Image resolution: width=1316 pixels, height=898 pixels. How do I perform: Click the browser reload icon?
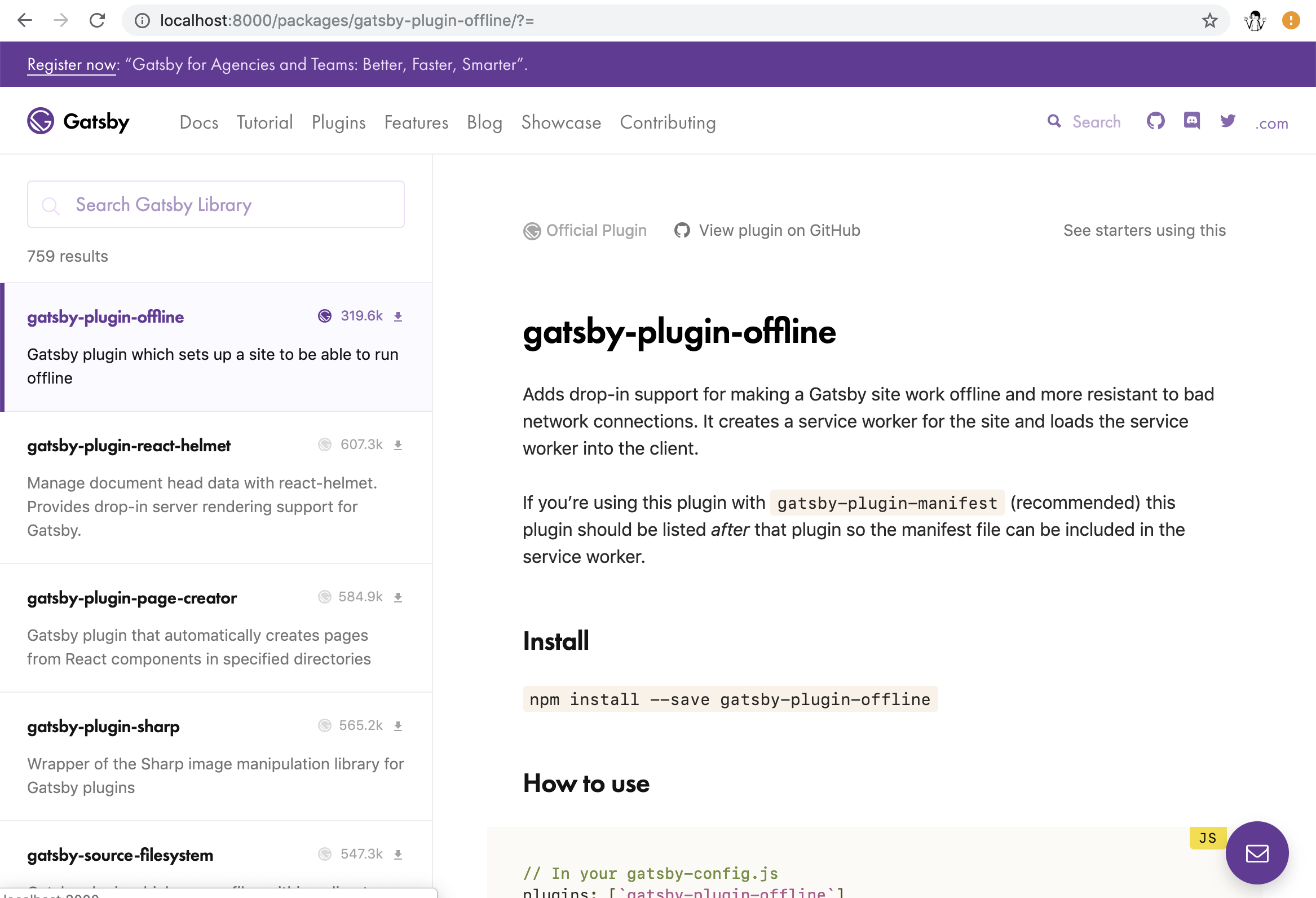(x=97, y=21)
